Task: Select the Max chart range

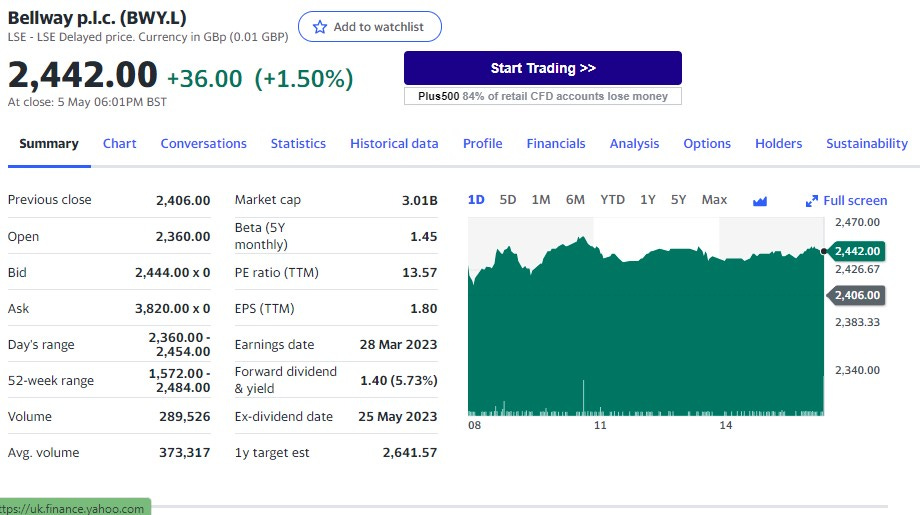Action: coord(714,200)
